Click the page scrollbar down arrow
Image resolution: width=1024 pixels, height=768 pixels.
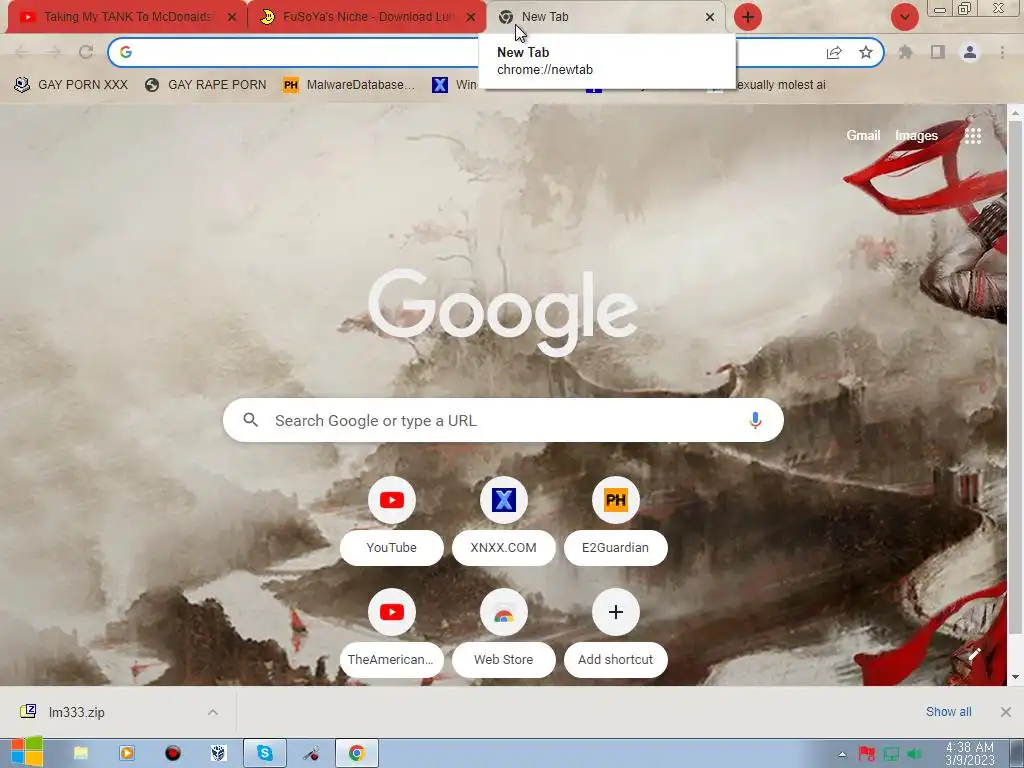(1015, 677)
